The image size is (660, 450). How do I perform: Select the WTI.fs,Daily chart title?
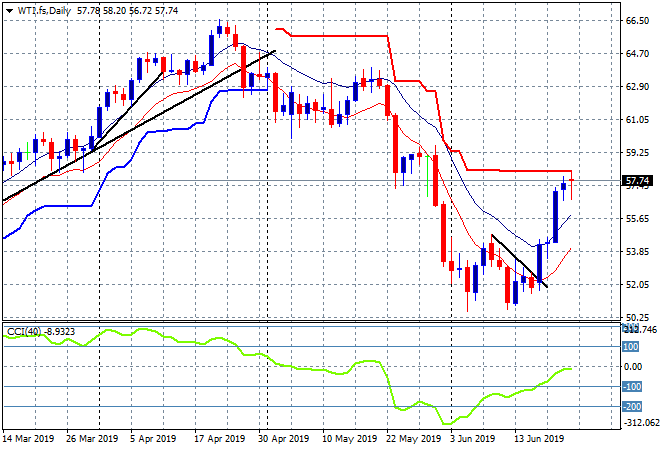[x=44, y=11]
